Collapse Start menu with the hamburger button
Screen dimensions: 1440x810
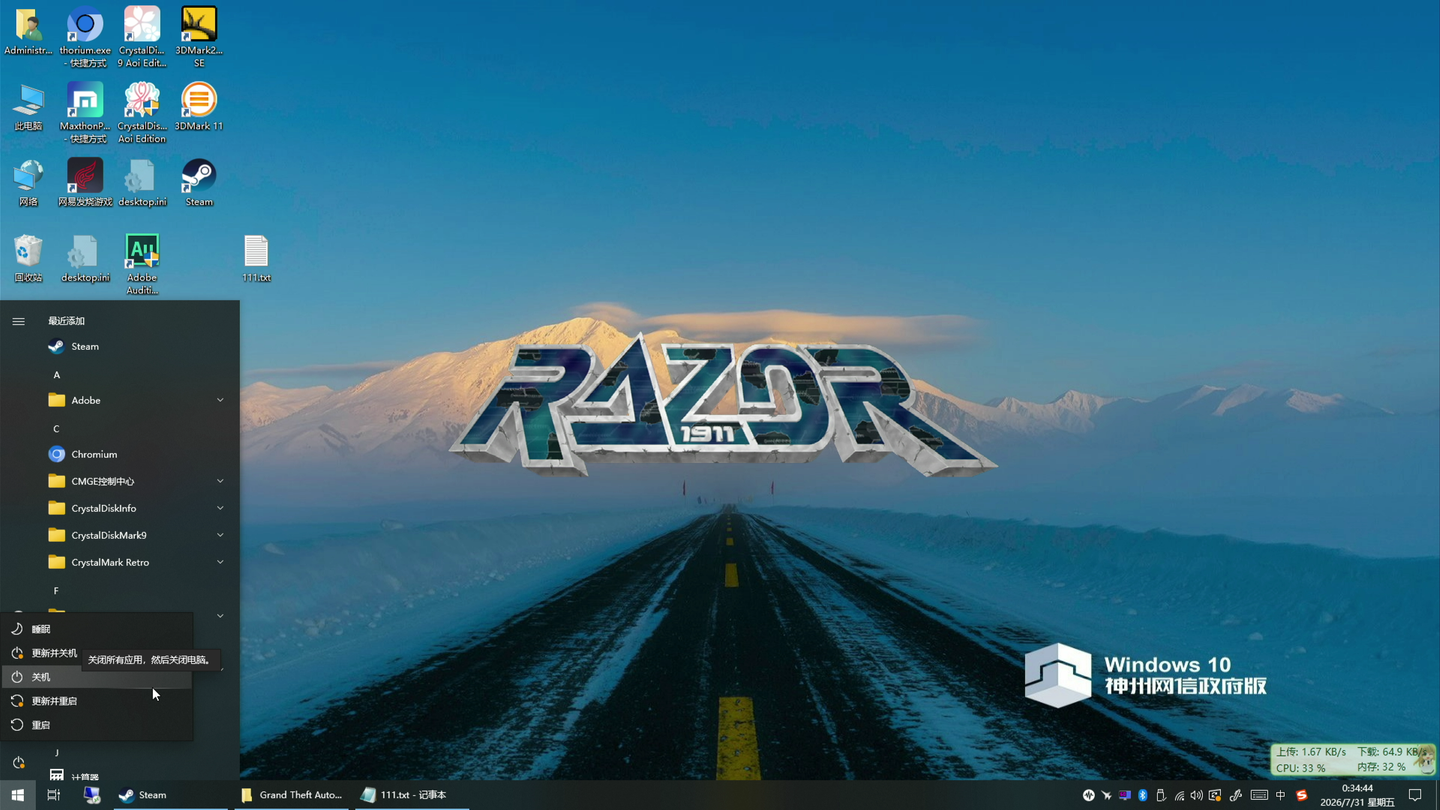[x=18, y=321]
